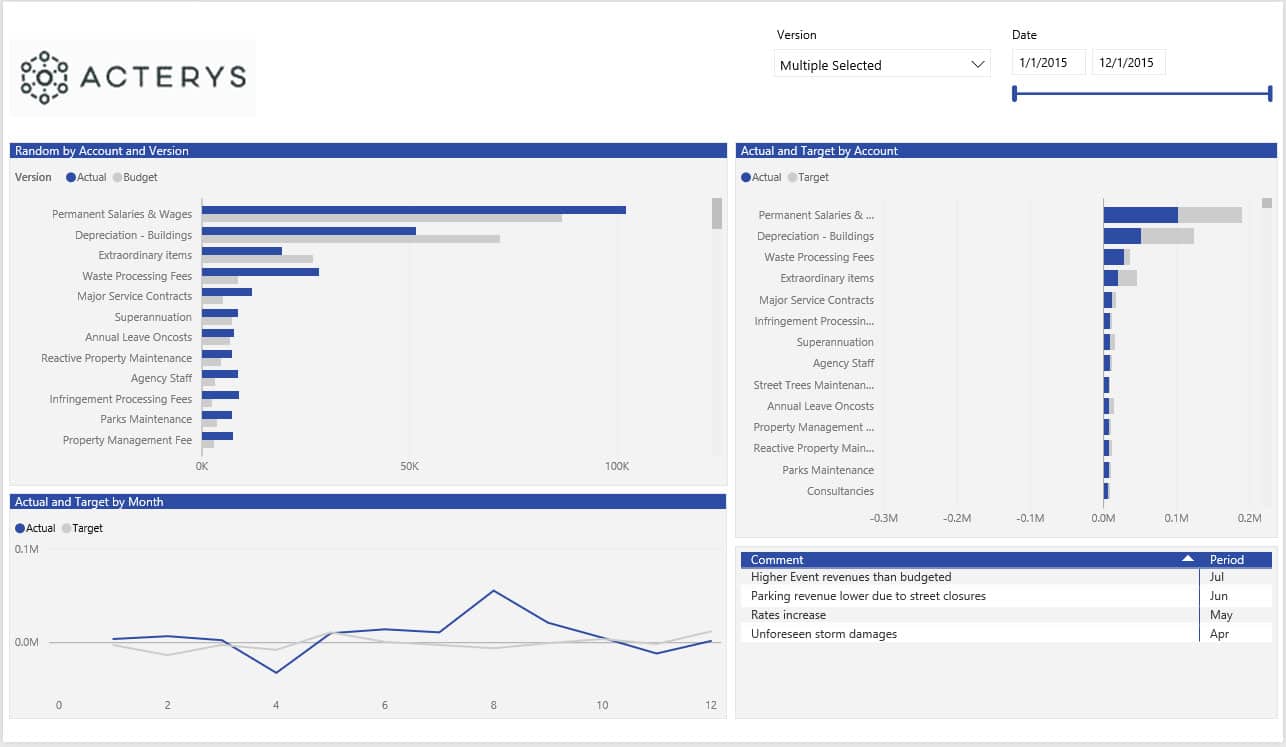The height and width of the screenshot is (747, 1286).
Task: Select the Permanent Salaries & Wages Actual bar
Action: 413,210
